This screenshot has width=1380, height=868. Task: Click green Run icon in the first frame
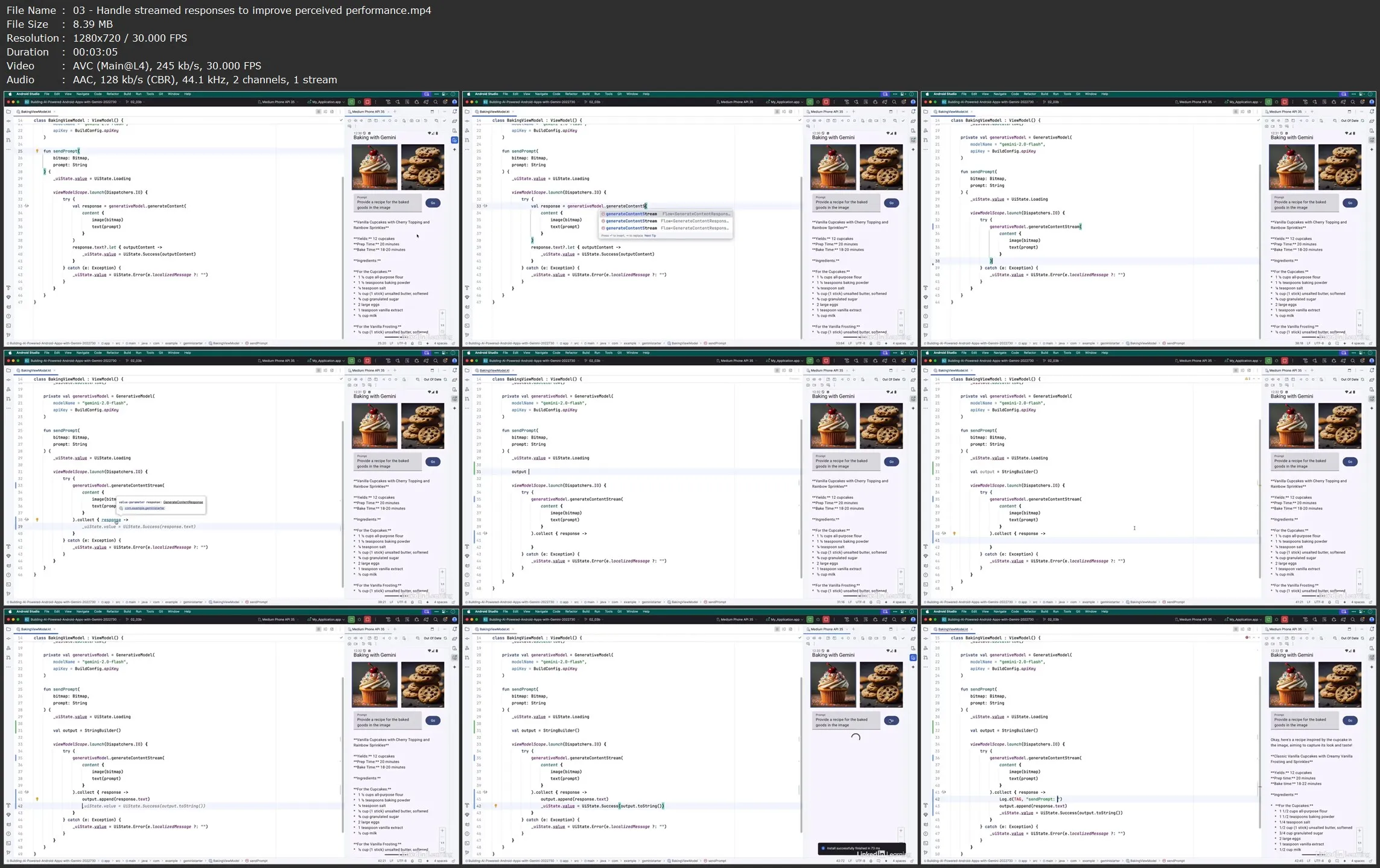point(351,102)
